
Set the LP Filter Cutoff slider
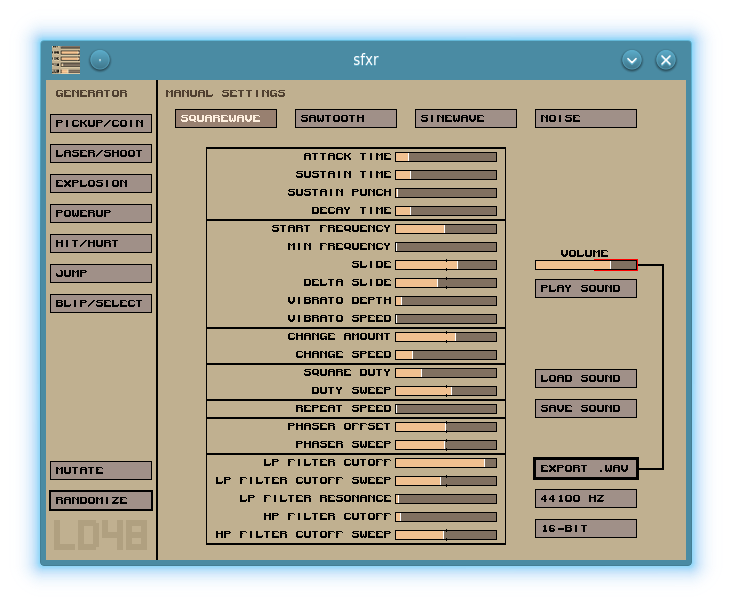(446, 463)
